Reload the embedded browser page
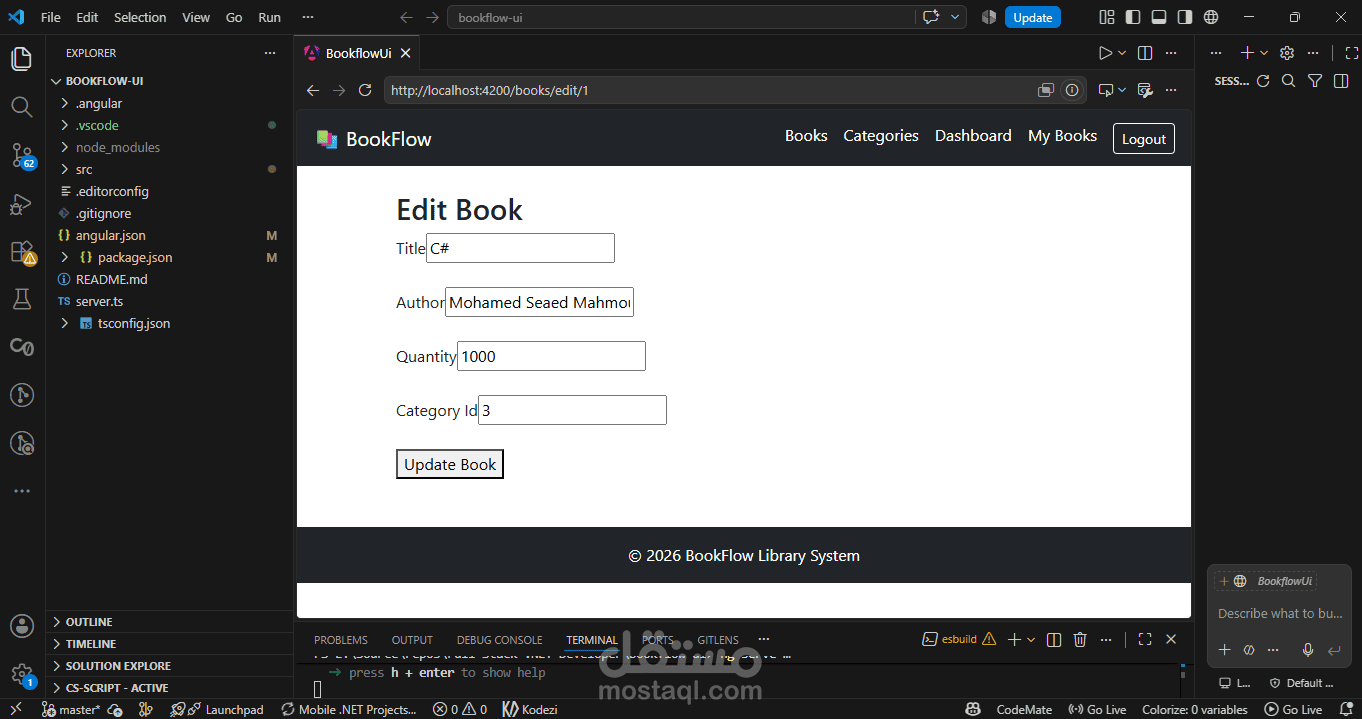 coord(365,90)
